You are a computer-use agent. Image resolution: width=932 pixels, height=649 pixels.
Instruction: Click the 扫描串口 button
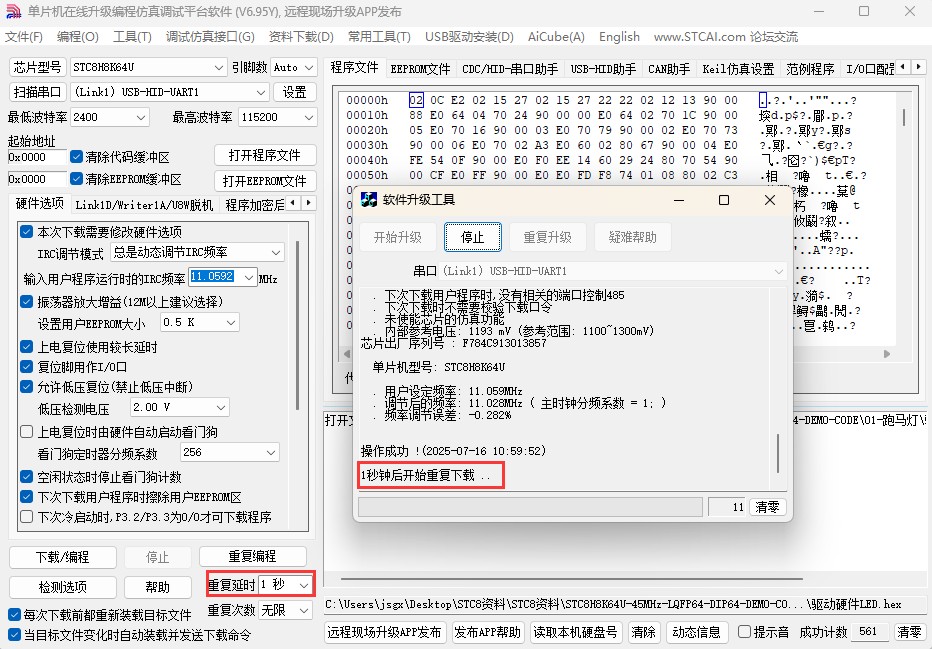tap(37, 92)
